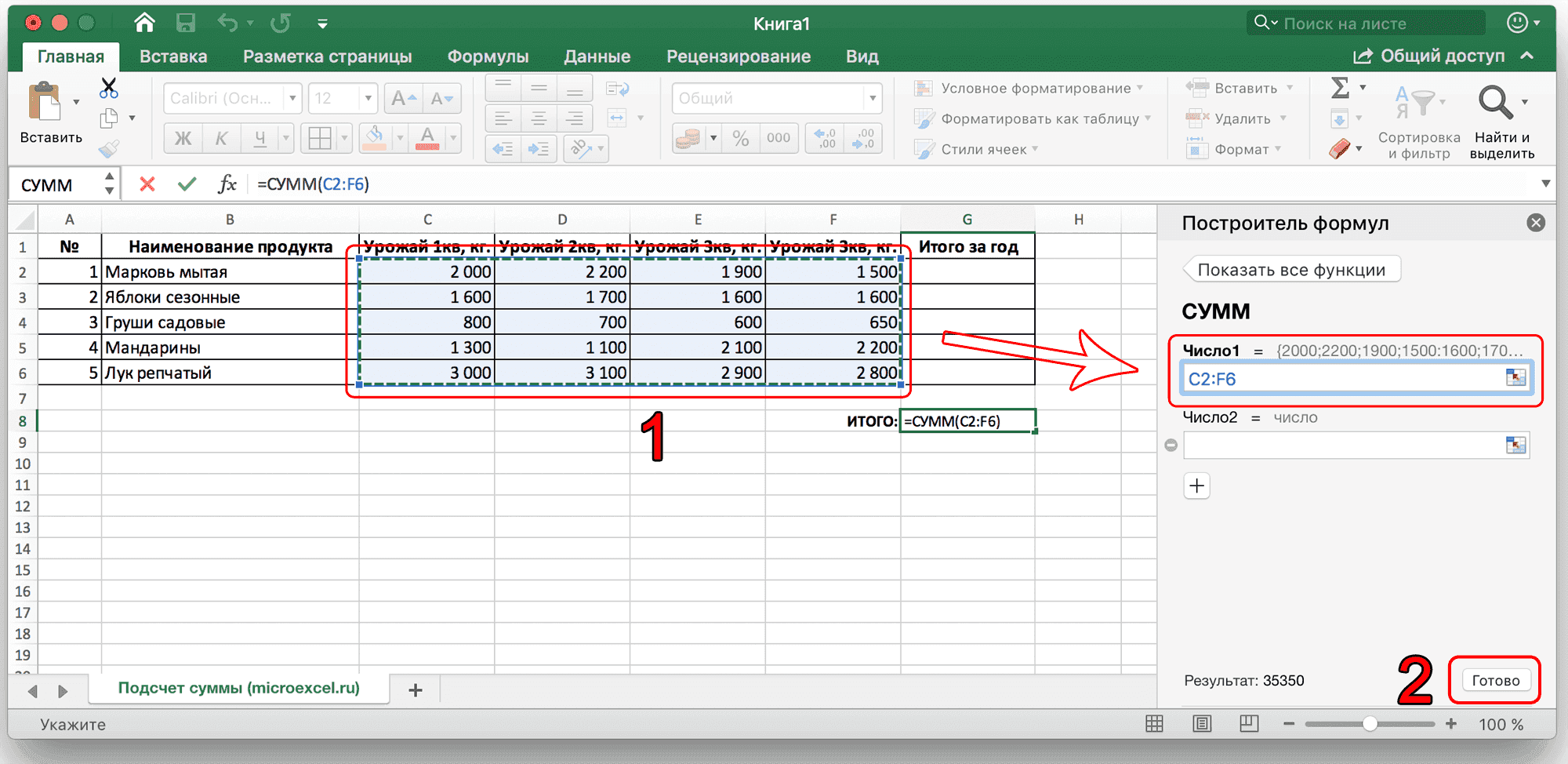This screenshot has width=1568, height=764.
Task: Toggle underline with the Ч button
Action: pyautogui.click(x=259, y=138)
